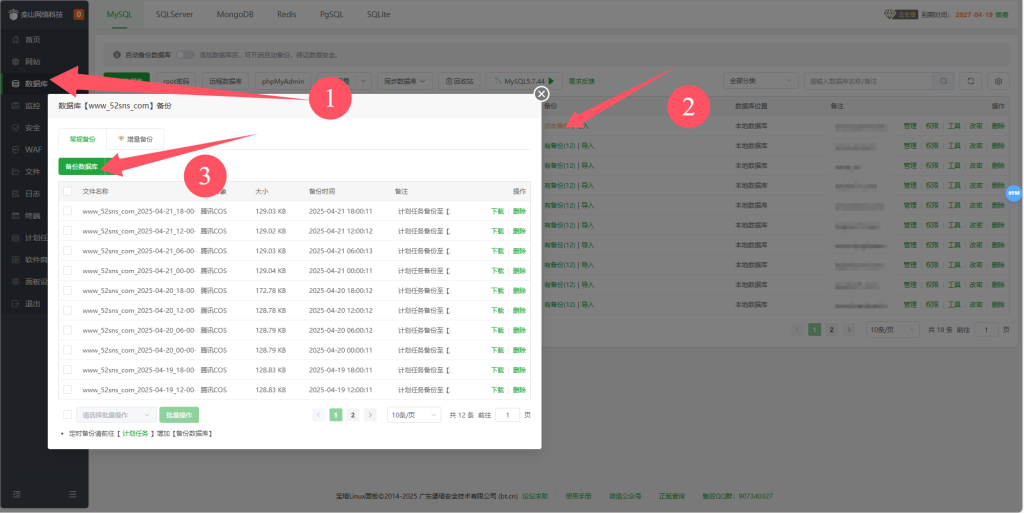The height and width of the screenshot is (513, 1024).
Task: Click the 计划任务 link in the dialog footer
Action: [136, 434]
